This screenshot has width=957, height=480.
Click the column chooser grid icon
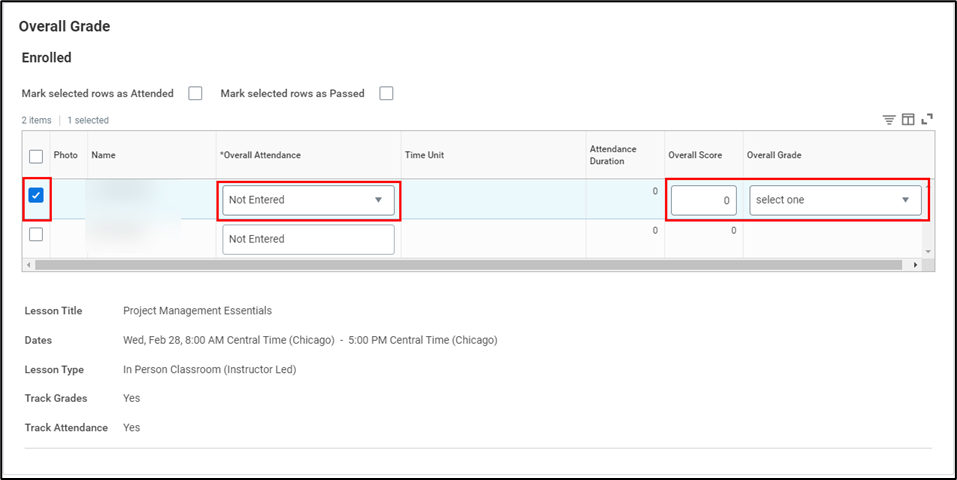click(908, 120)
